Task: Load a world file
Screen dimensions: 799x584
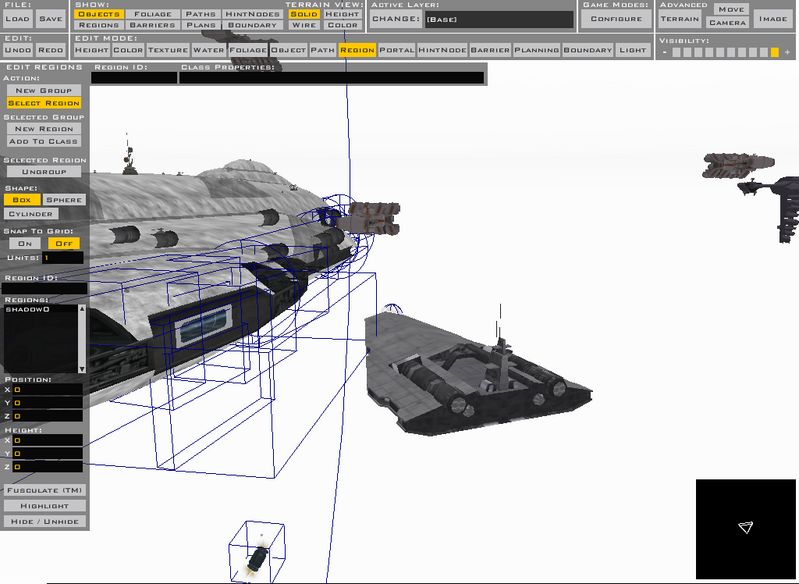Action: (x=17, y=19)
